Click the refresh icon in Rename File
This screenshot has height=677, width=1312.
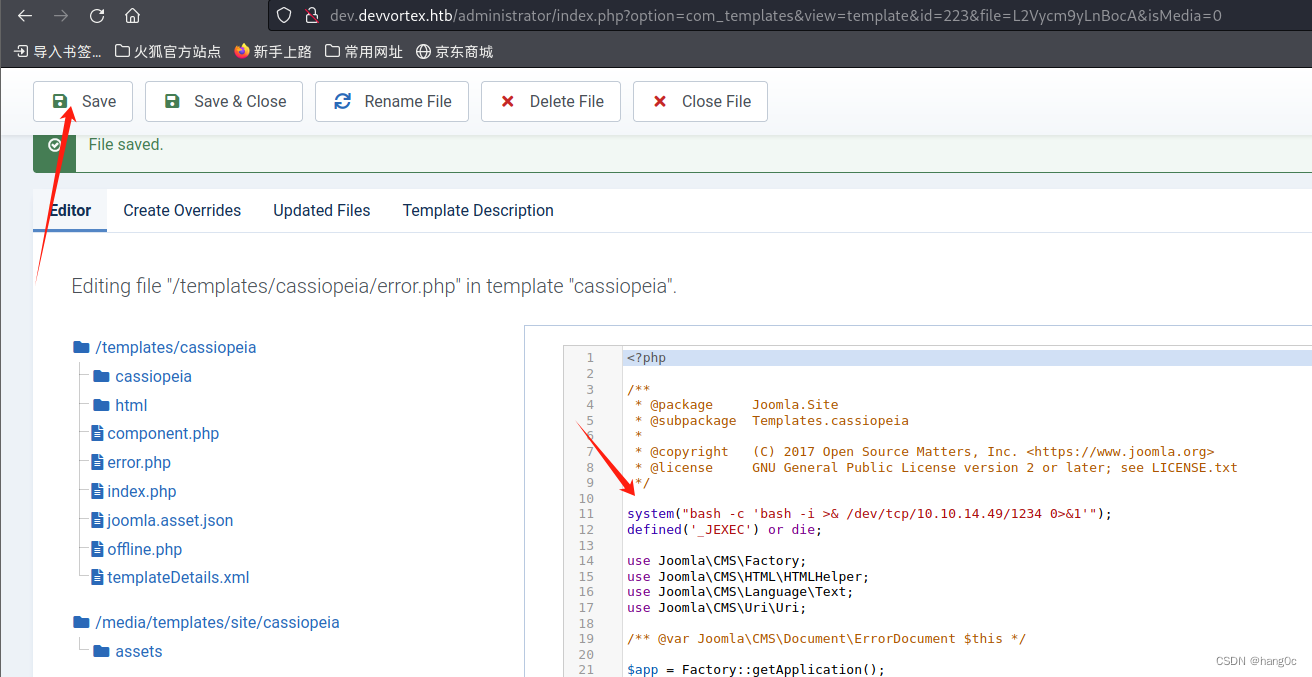(x=343, y=101)
